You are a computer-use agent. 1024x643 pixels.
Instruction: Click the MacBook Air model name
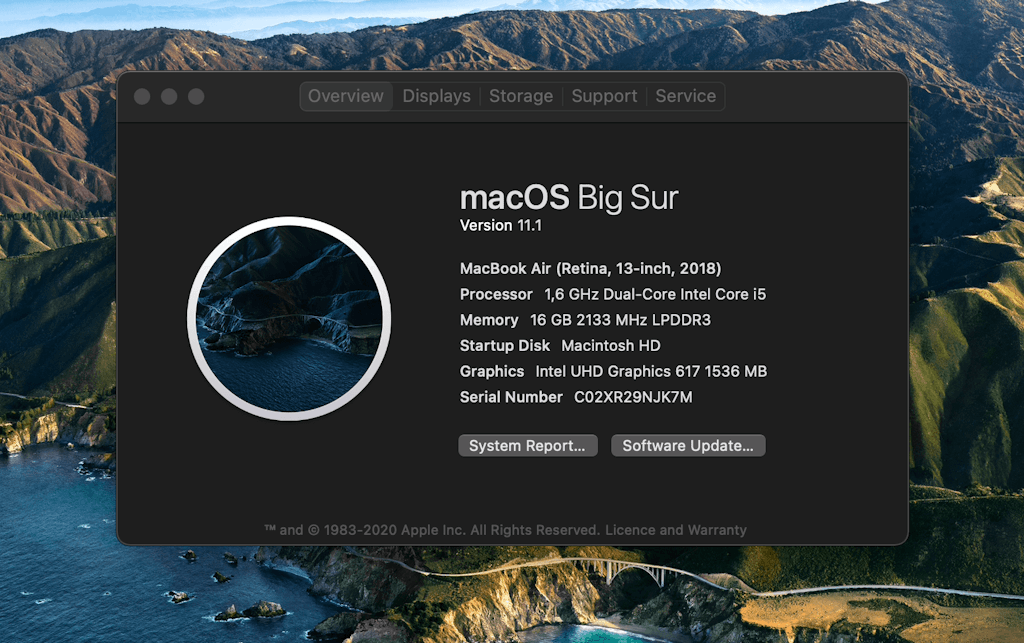click(591, 268)
